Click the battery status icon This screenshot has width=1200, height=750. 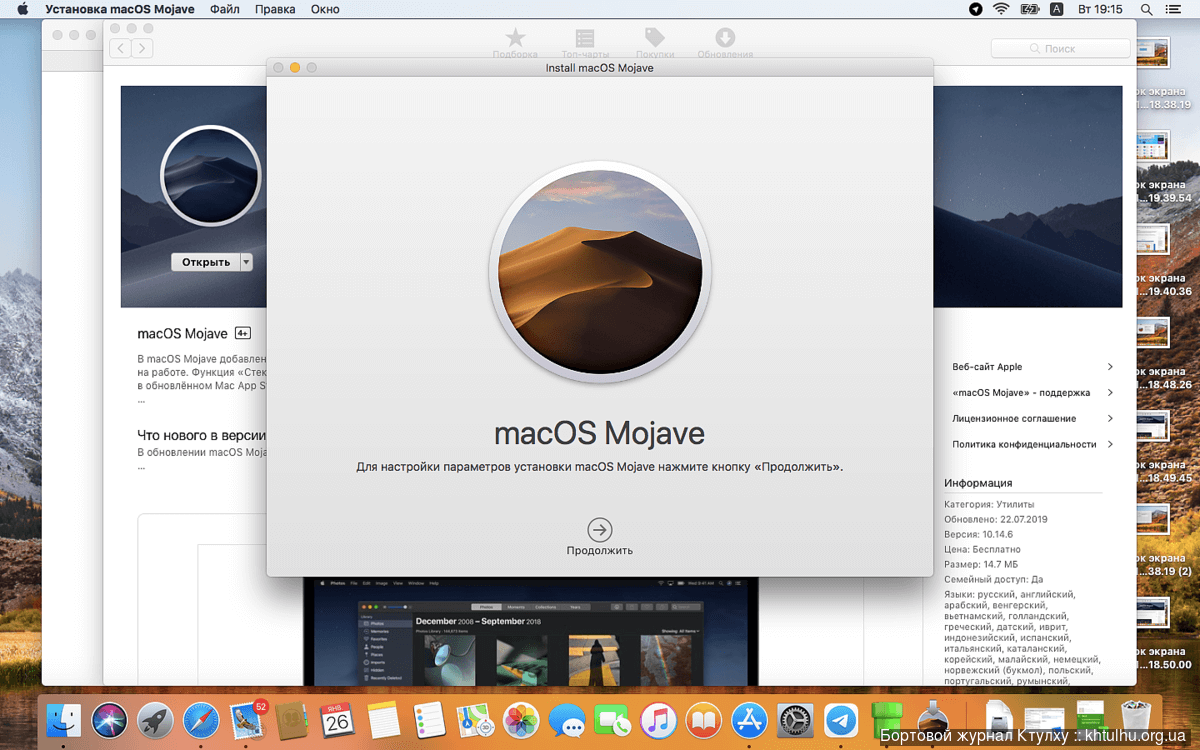[1030, 9]
